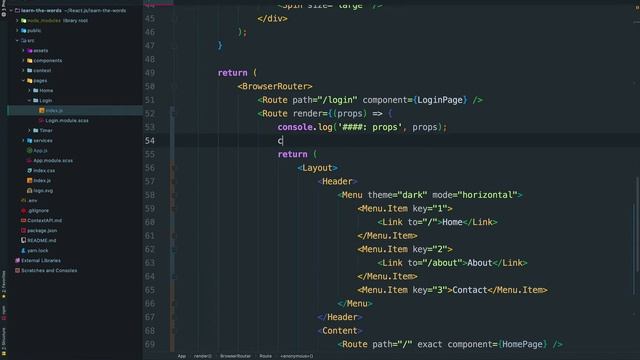This screenshot has height=360, width=640.
Task: Open index.js below index.css
Action: coord(42,180)
